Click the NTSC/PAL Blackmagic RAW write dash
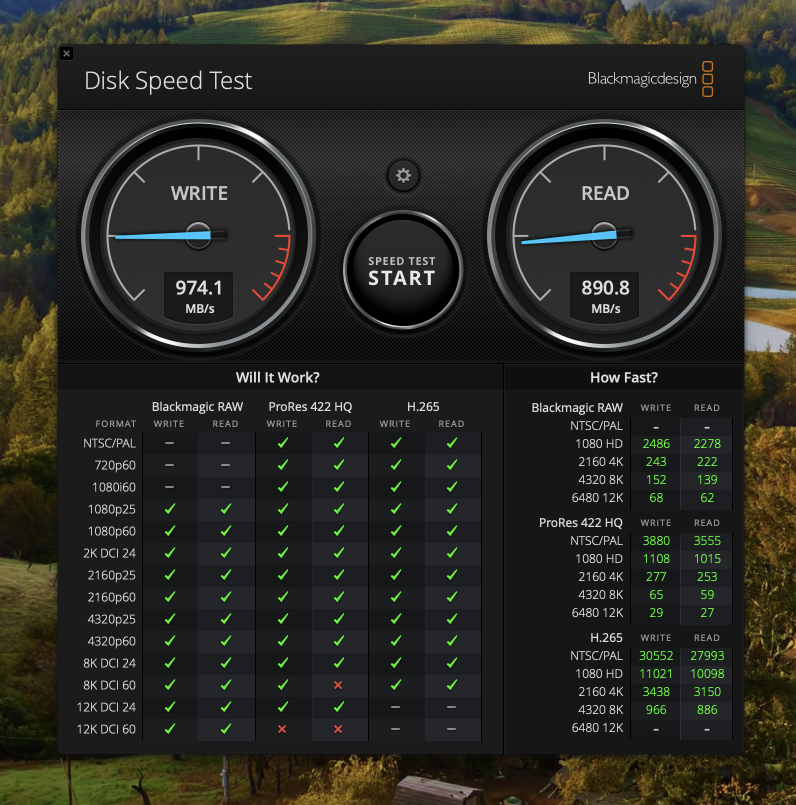The height and width of the screenshot is (805, 796). click(169, 443)
